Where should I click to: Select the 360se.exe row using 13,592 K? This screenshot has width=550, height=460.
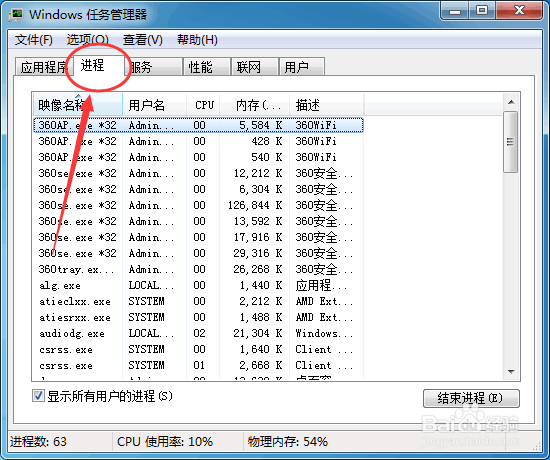198,221
